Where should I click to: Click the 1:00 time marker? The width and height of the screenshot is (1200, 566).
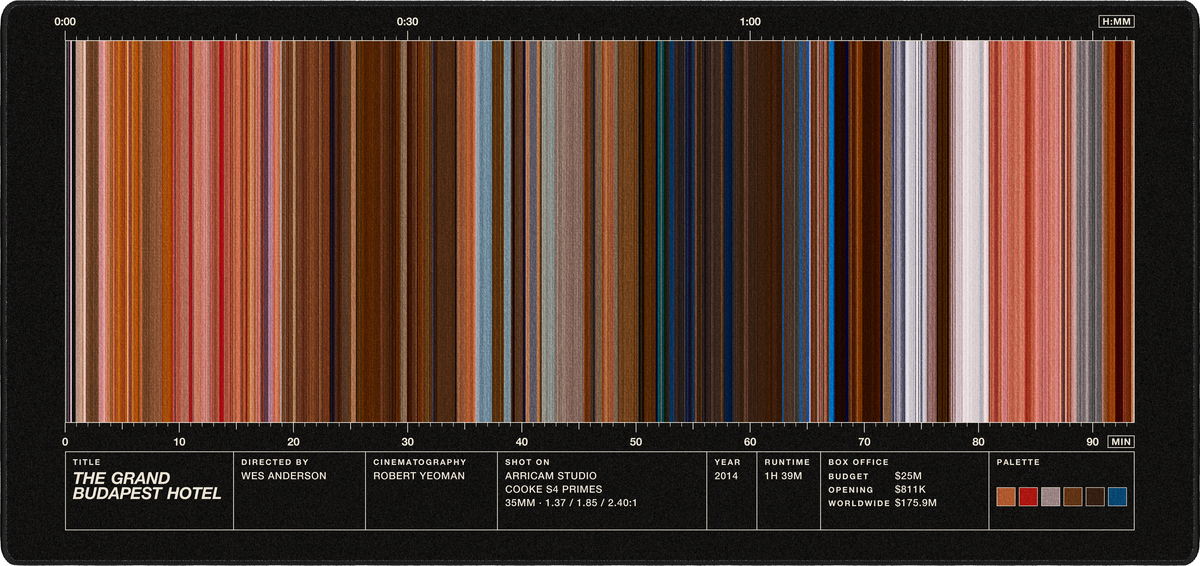[750, 21]
